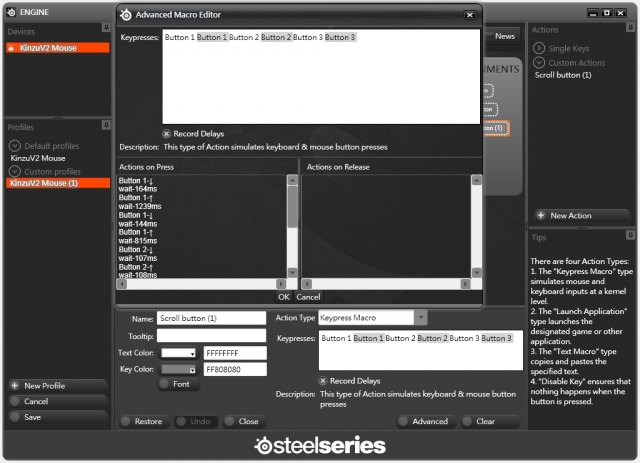
Task: Open the Action Type dropdown
Action: click(421, 317)
